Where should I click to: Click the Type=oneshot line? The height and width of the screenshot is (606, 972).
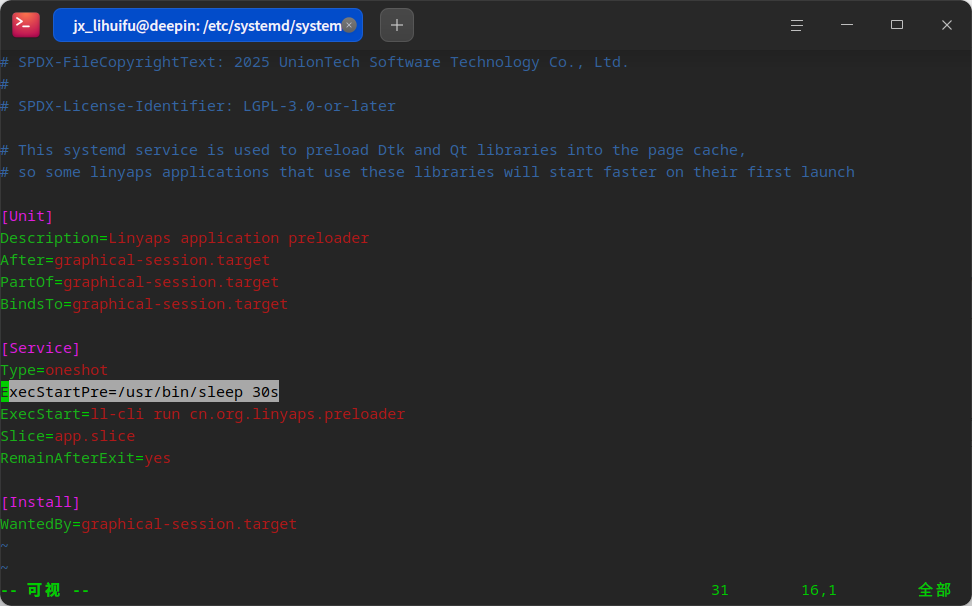pos(54,370)
